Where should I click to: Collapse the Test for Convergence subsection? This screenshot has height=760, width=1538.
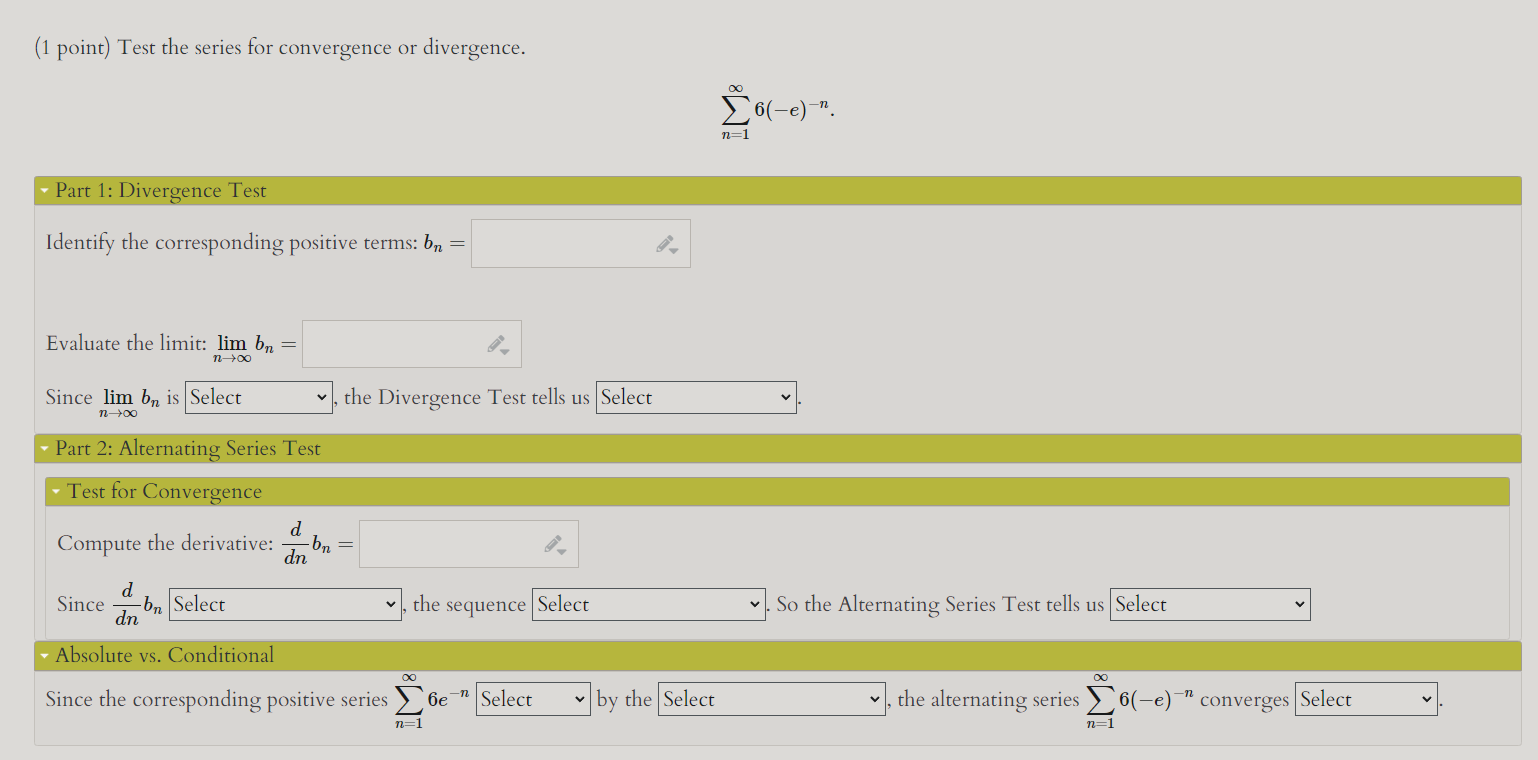56,491
